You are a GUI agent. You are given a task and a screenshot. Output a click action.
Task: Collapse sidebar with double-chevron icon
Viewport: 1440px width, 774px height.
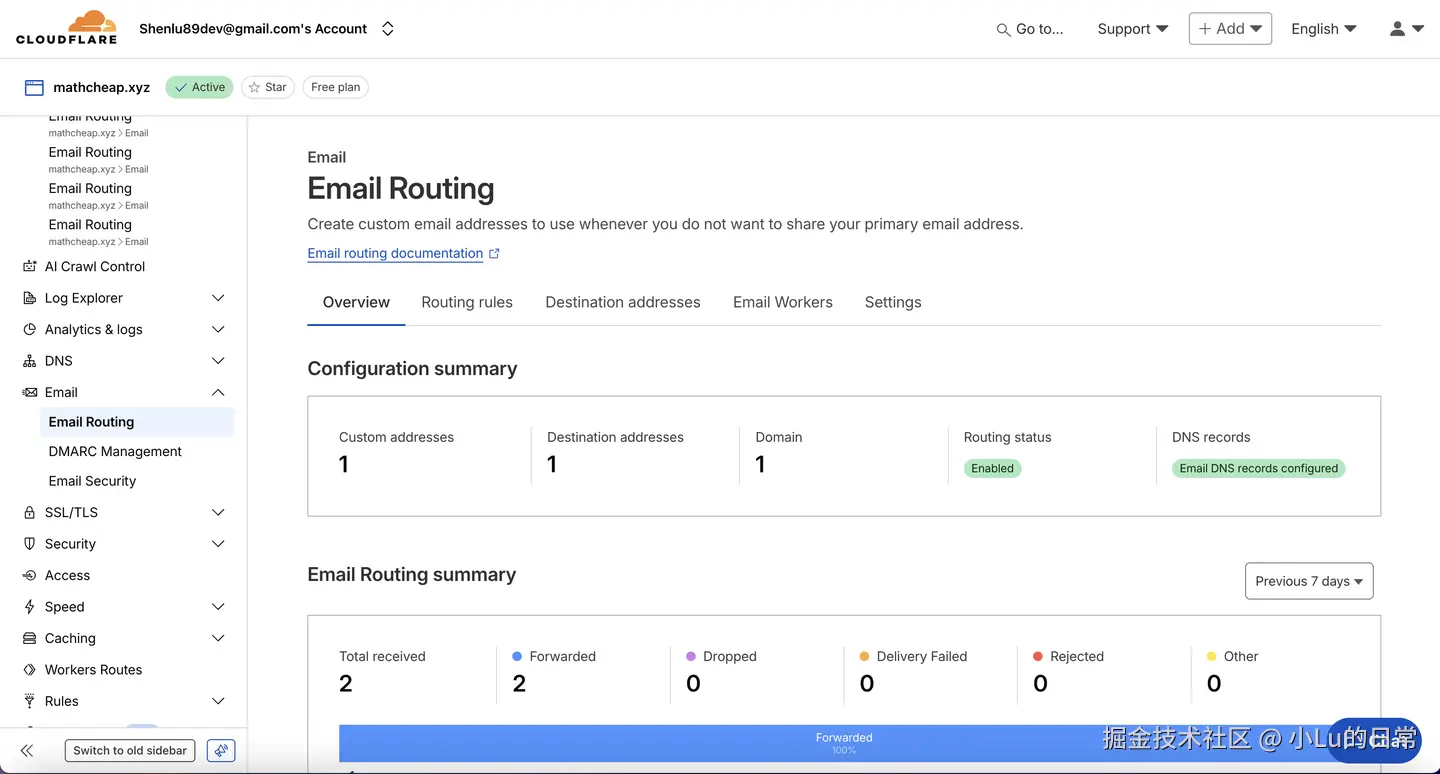(x=27, y=750)
